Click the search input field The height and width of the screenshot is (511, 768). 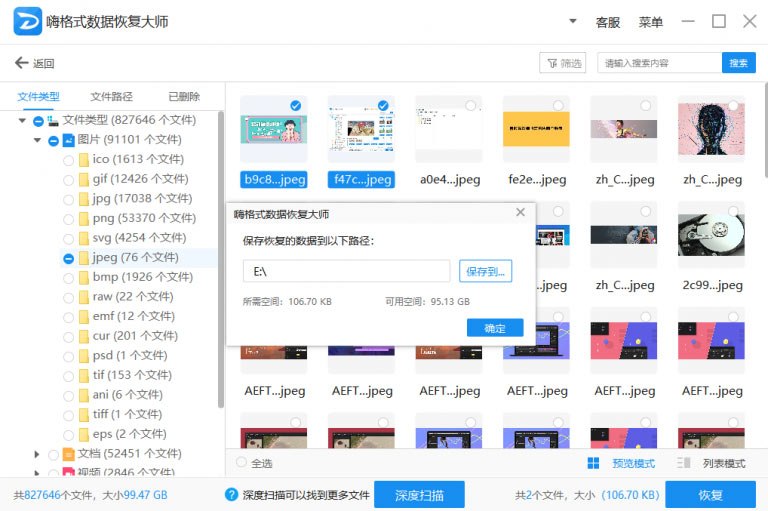click(x=658, y=63)
